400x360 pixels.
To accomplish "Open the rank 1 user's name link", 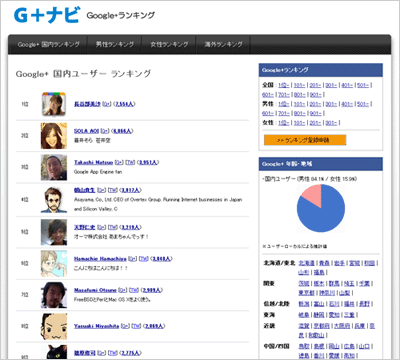I will pos(87,104).
